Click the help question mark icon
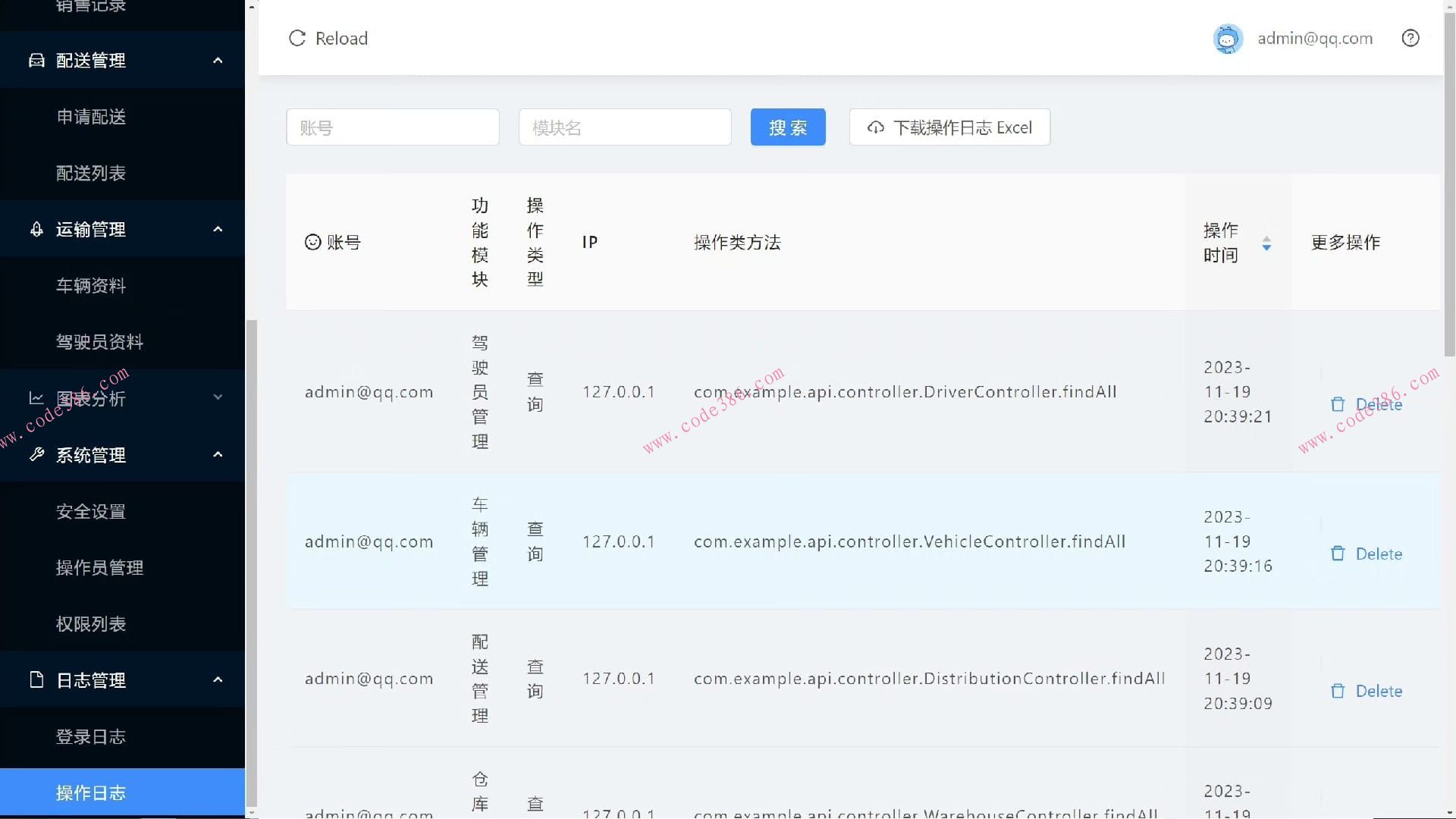The image size is (1456, 819). (1410, 39)
